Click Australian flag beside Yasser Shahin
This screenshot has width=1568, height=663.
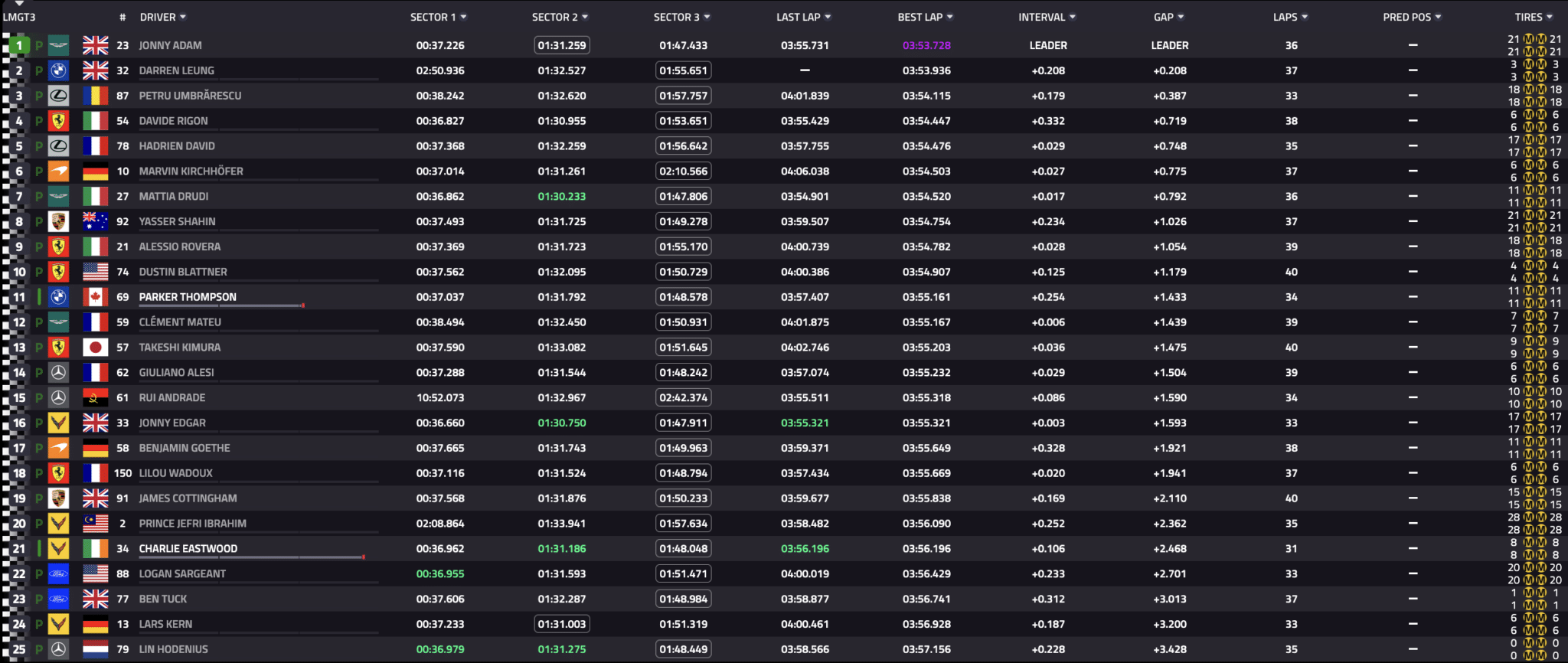point(96,222)
